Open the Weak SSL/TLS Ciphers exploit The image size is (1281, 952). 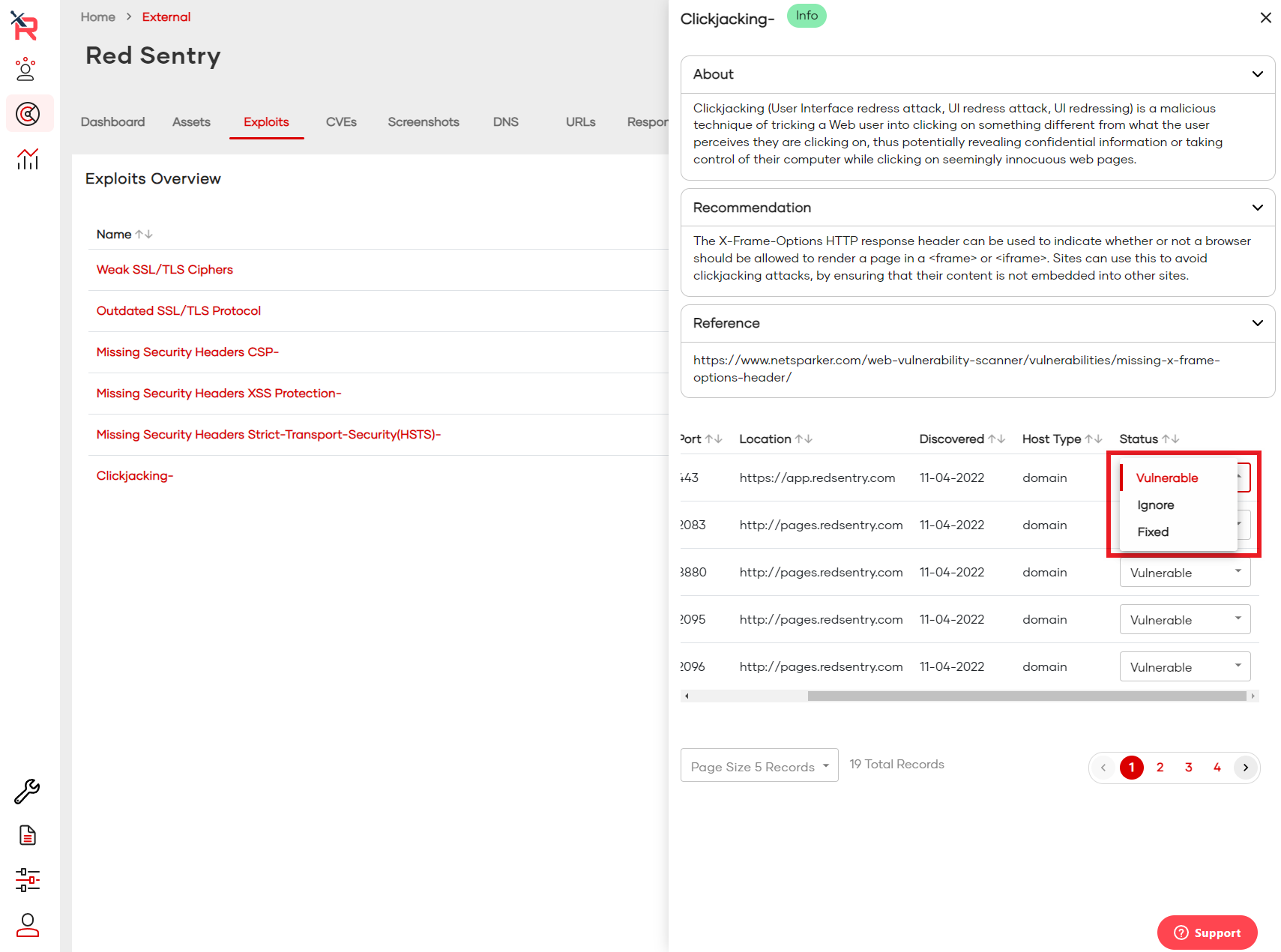point(165,270)
